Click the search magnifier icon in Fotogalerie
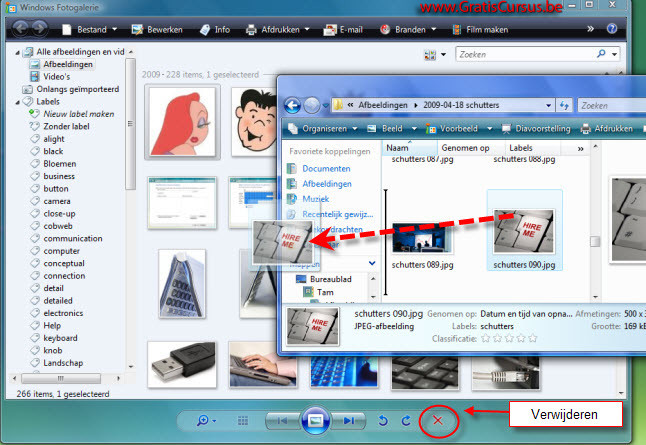The image size is (646, 445). [x=601, y=54]
